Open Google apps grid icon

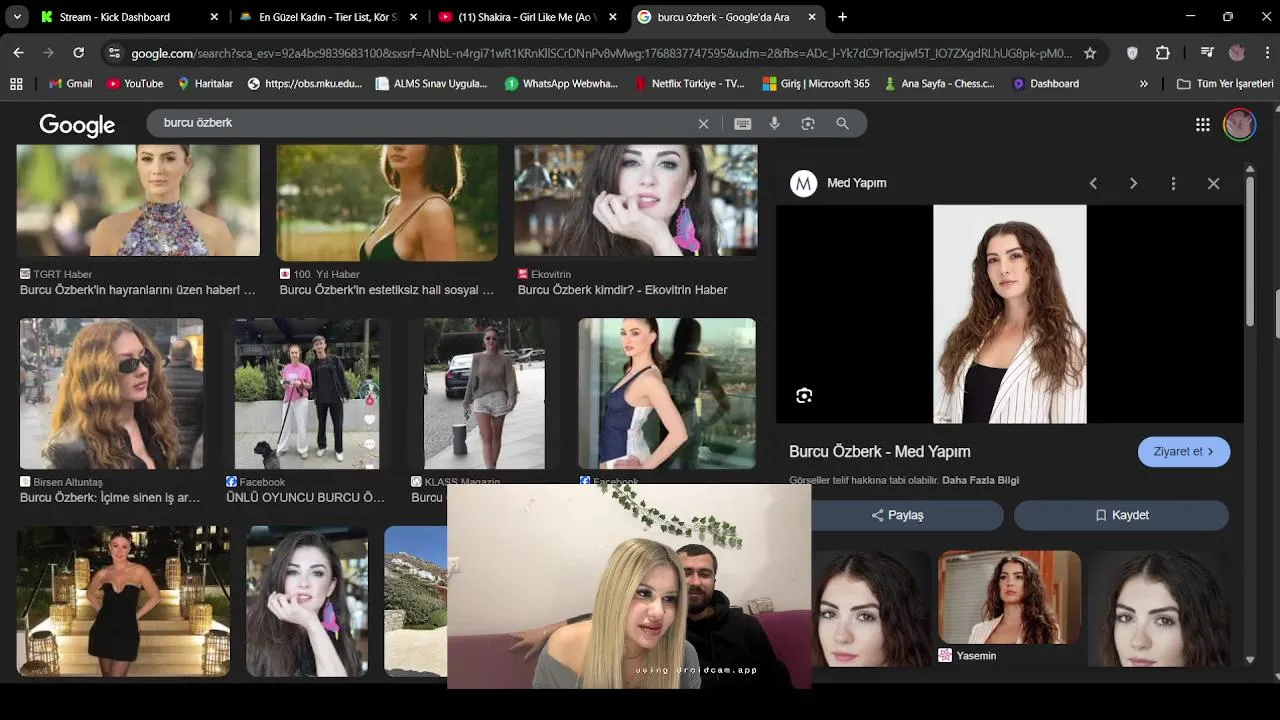tap(1203, 124)
